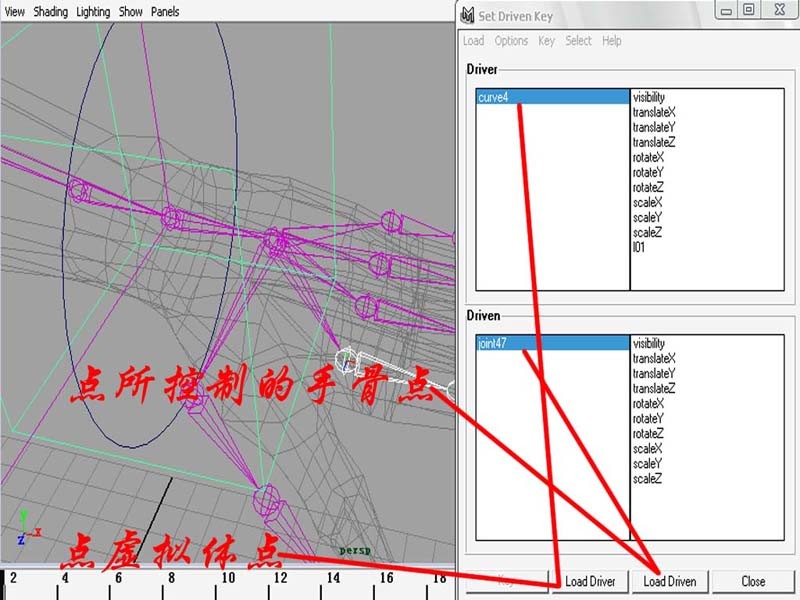Open the Help menu in Set Driven Key

pyautogui.click(x=611, y=40)
